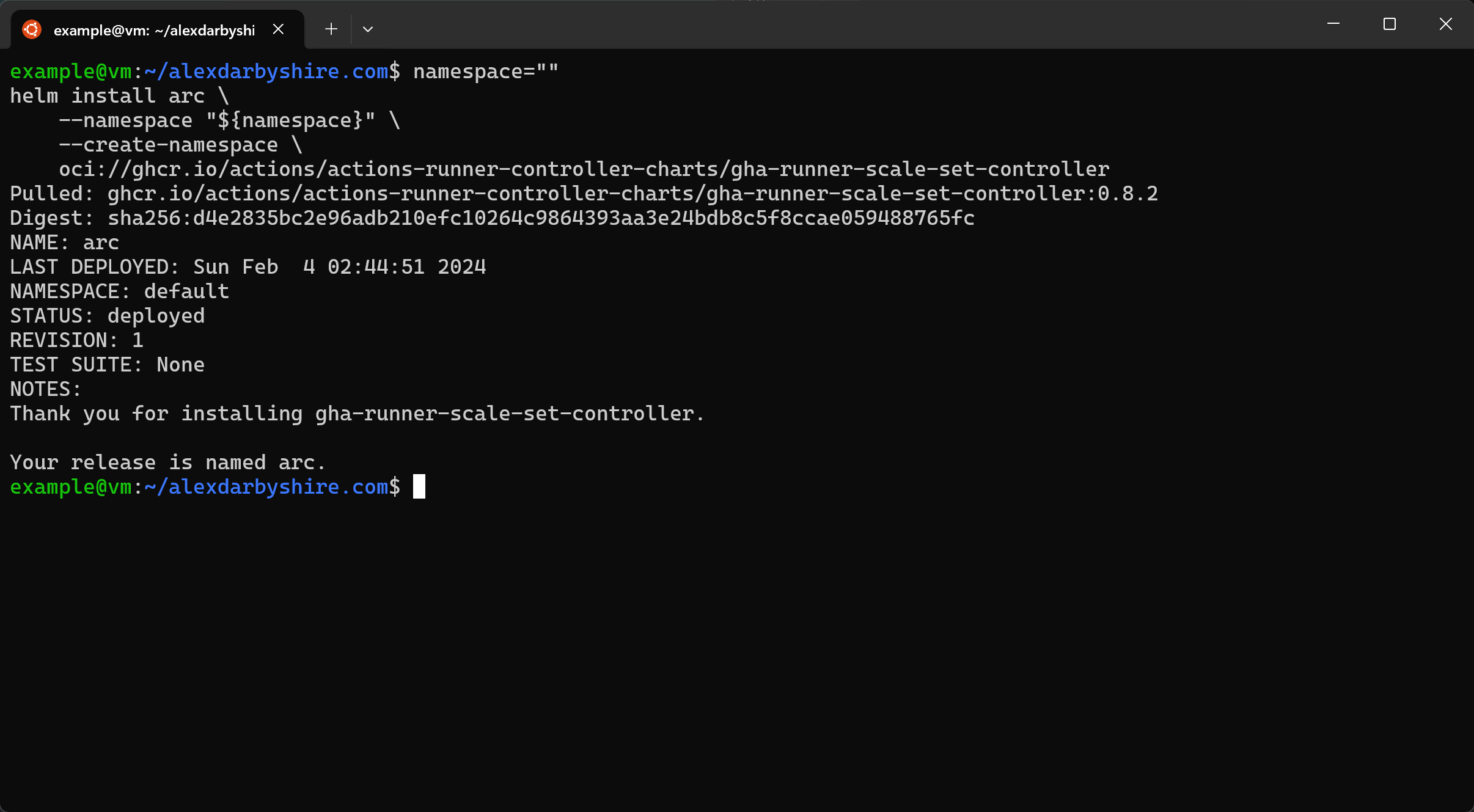Click the block cursor at the bottom prompt
This screenshot has width=1474, height=812.
click(419, 486)
